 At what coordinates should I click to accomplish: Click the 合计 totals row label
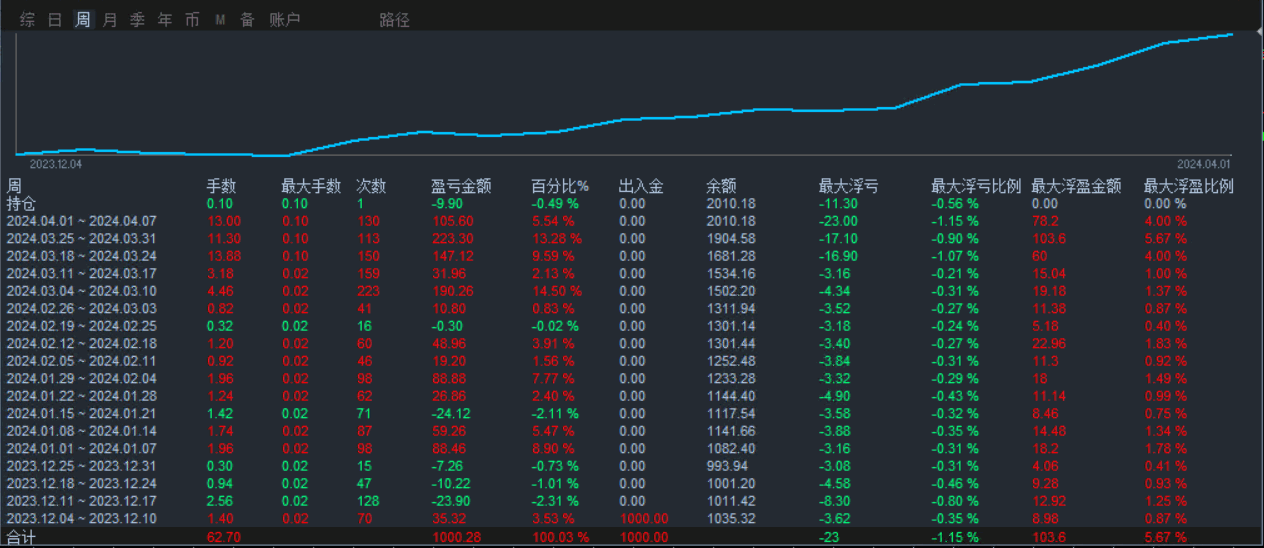[x=21, y=537]
